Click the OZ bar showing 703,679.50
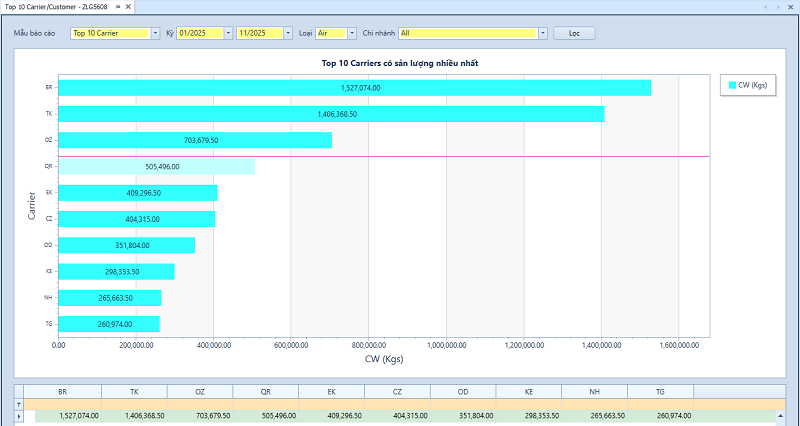 (x=195, y=141)
